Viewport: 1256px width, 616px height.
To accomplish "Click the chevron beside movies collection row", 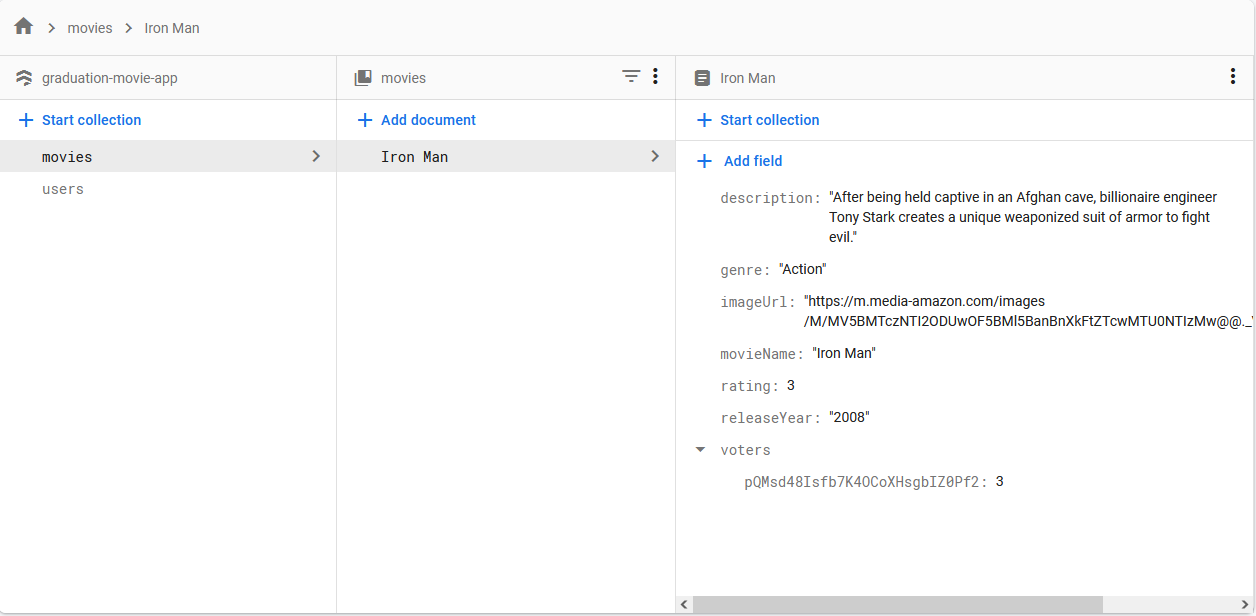I will [x=316, y=156].
